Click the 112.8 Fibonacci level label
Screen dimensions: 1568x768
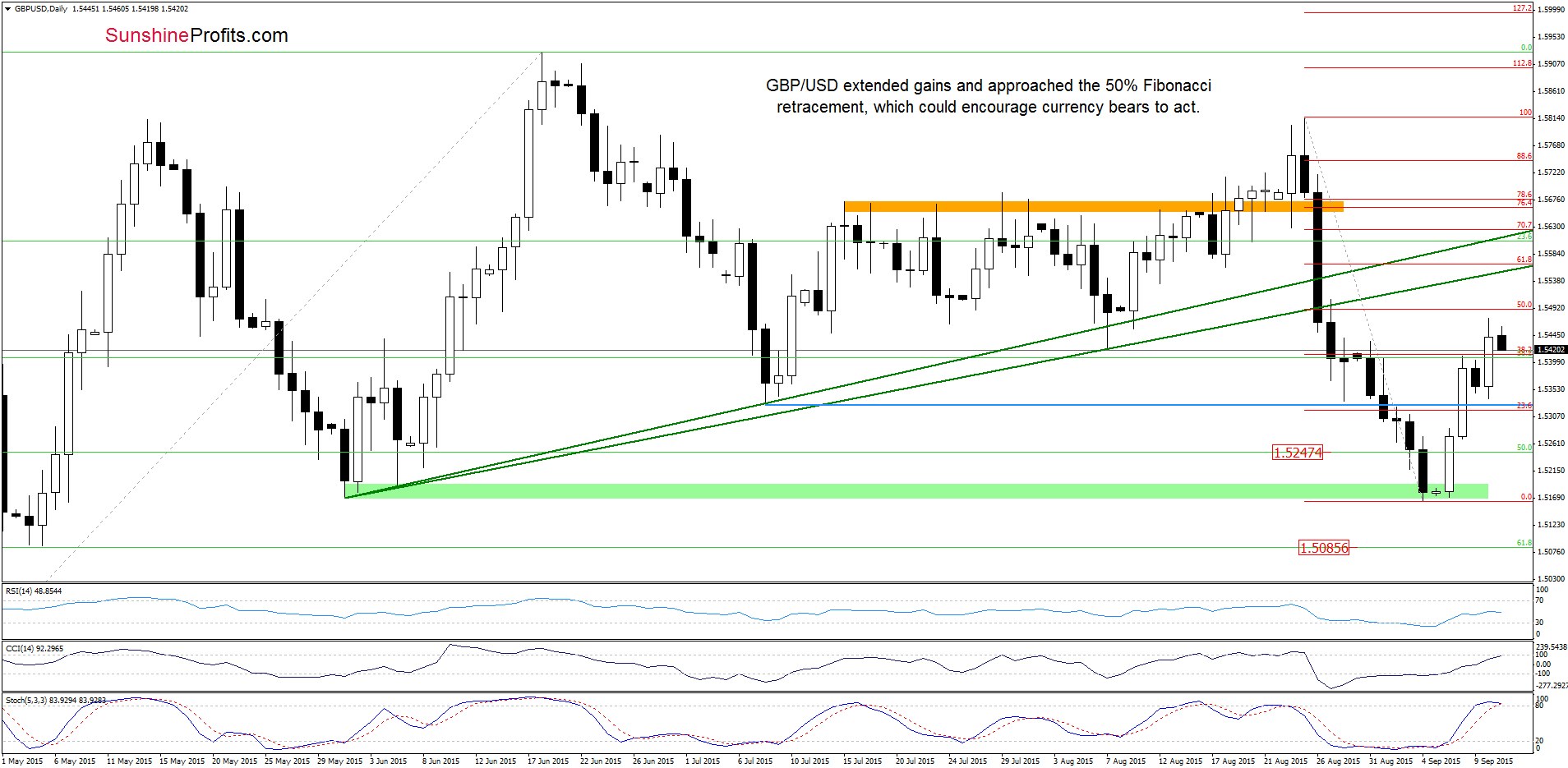tap(1522, 63)
